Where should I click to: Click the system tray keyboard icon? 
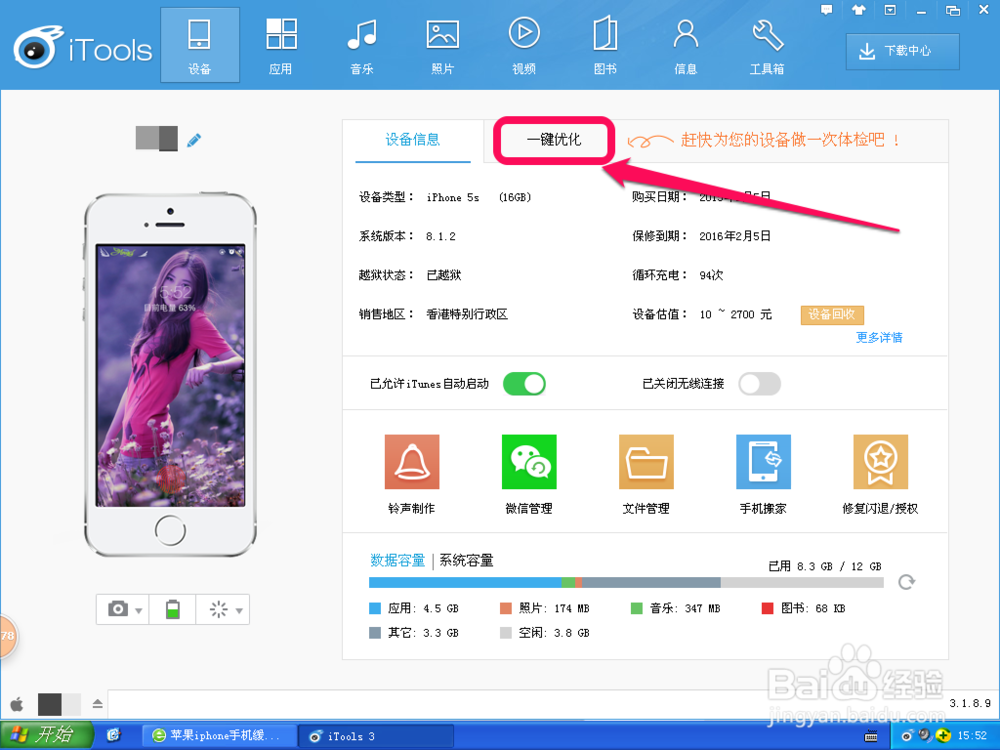(x=871, y=736)
